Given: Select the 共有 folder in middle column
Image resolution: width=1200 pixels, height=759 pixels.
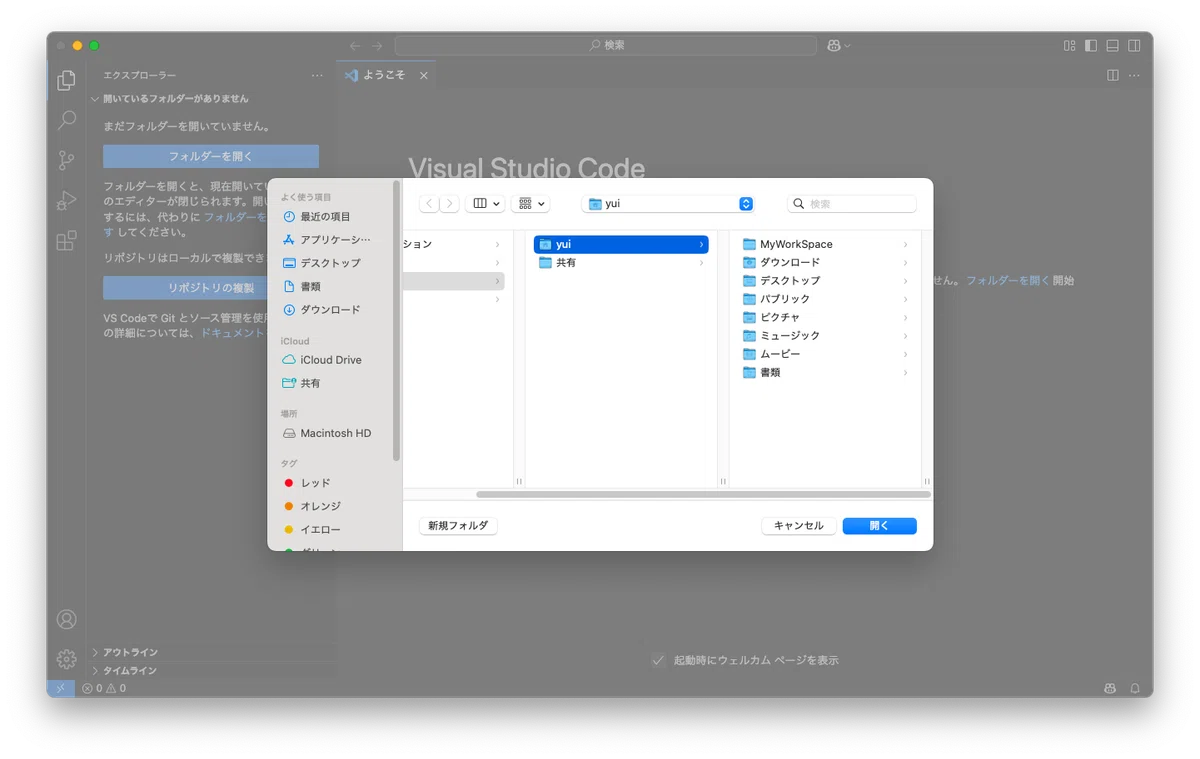Looking at the screenshot, I should [621, 263].
